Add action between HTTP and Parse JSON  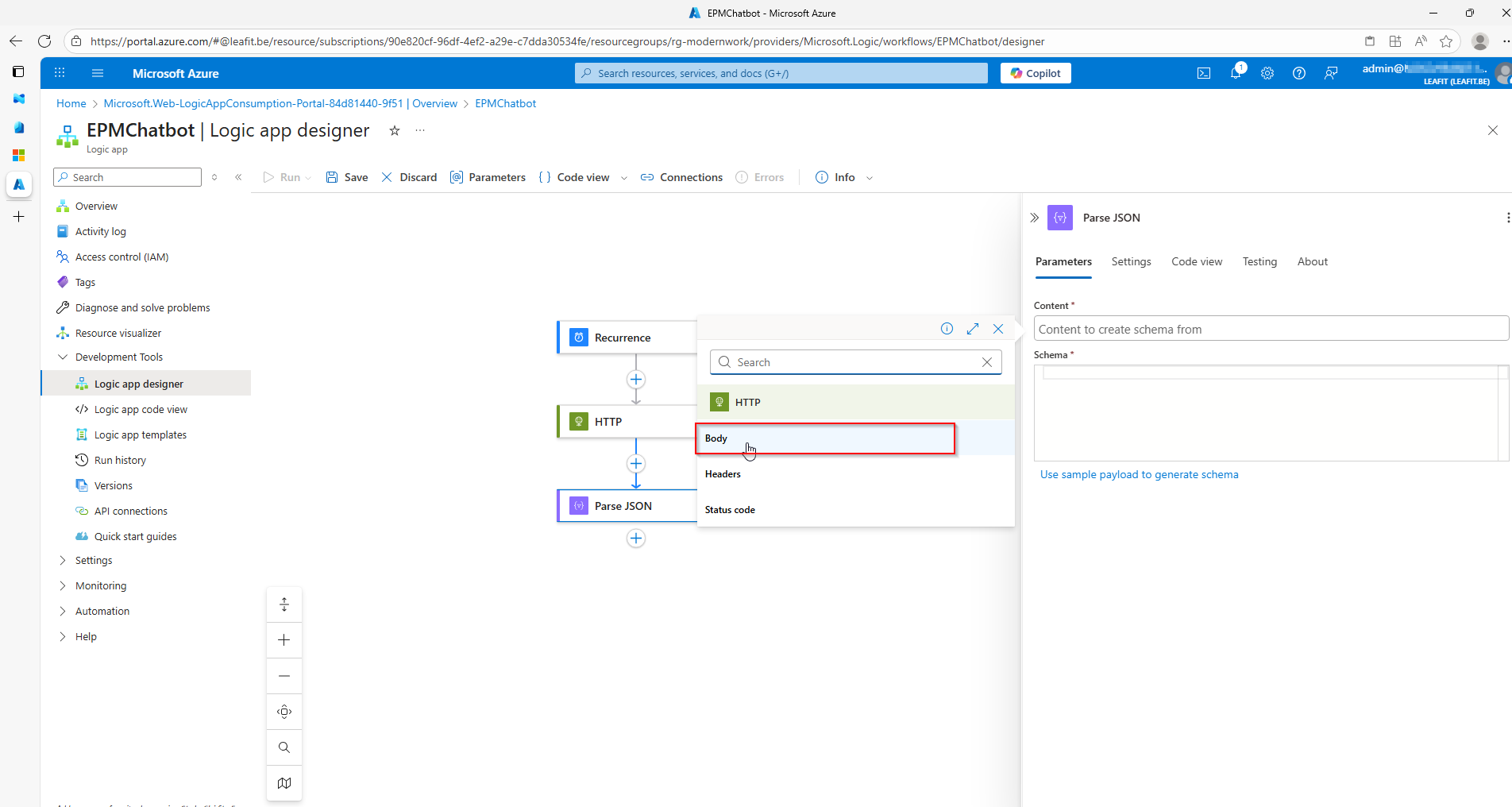(636, 464)
